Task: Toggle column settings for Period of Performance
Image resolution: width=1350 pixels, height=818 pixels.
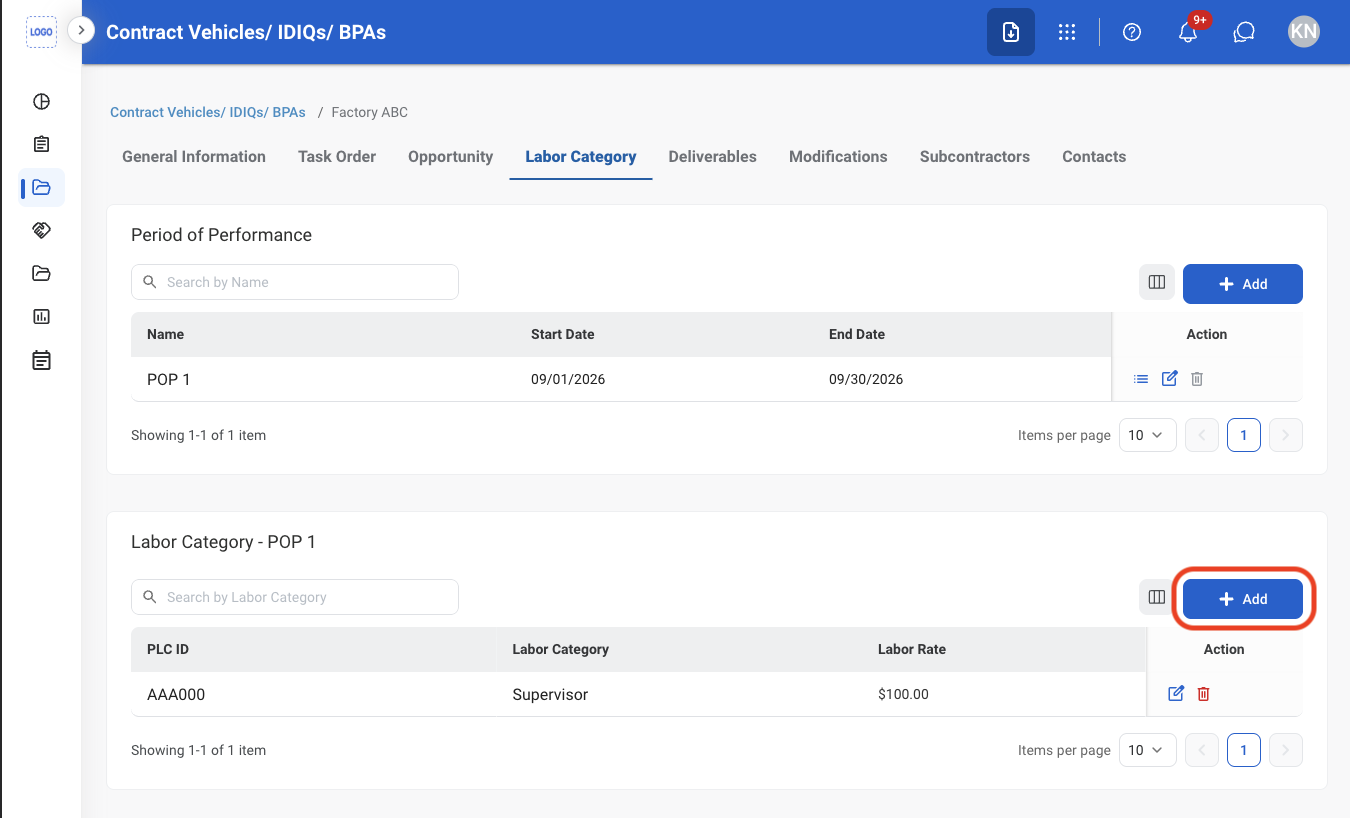Action: point(1157,282)
